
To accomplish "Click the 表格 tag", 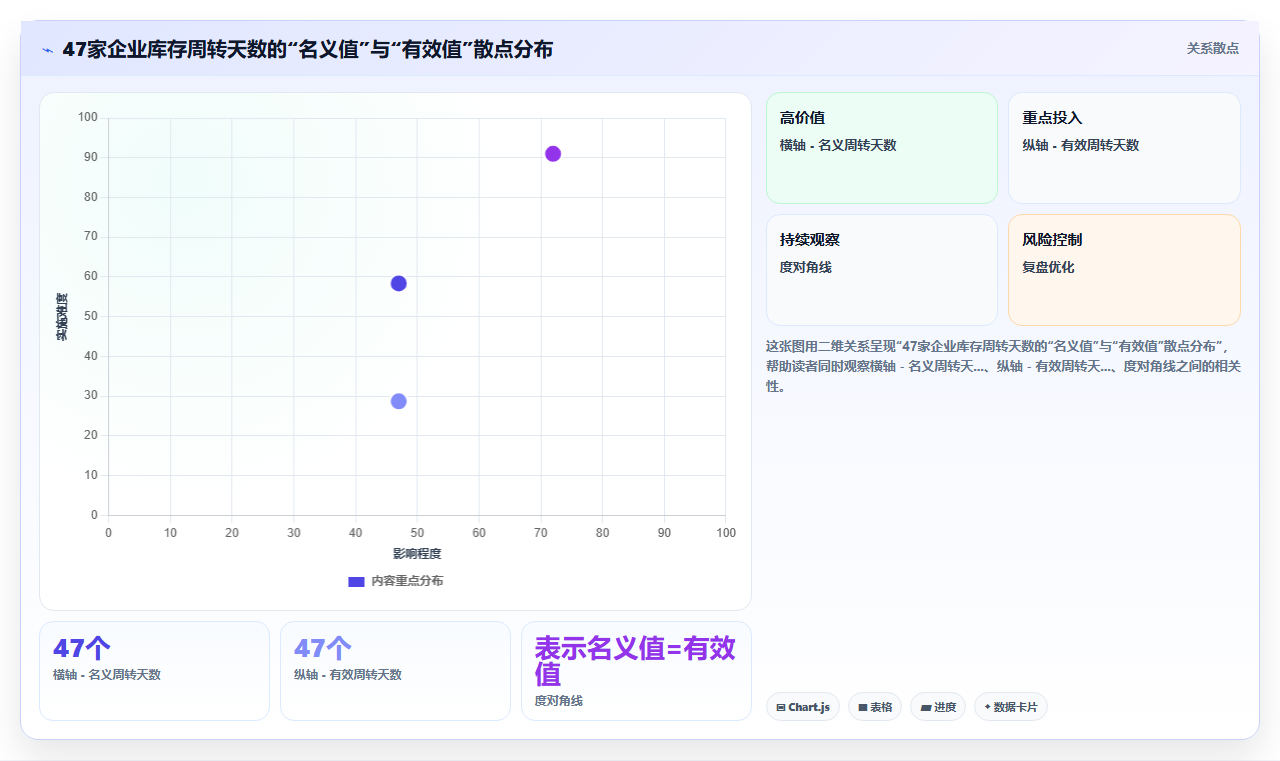I will point(875,707).
